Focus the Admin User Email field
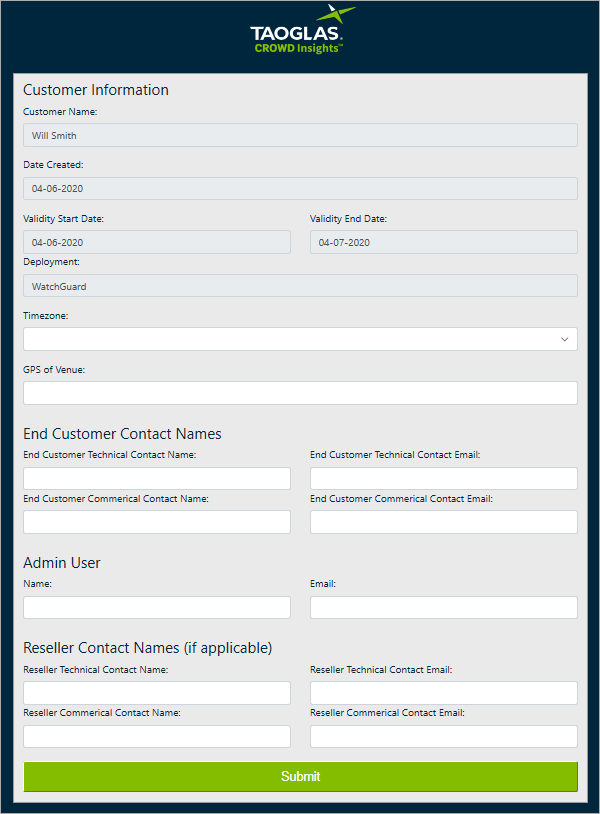 (443, 607)
